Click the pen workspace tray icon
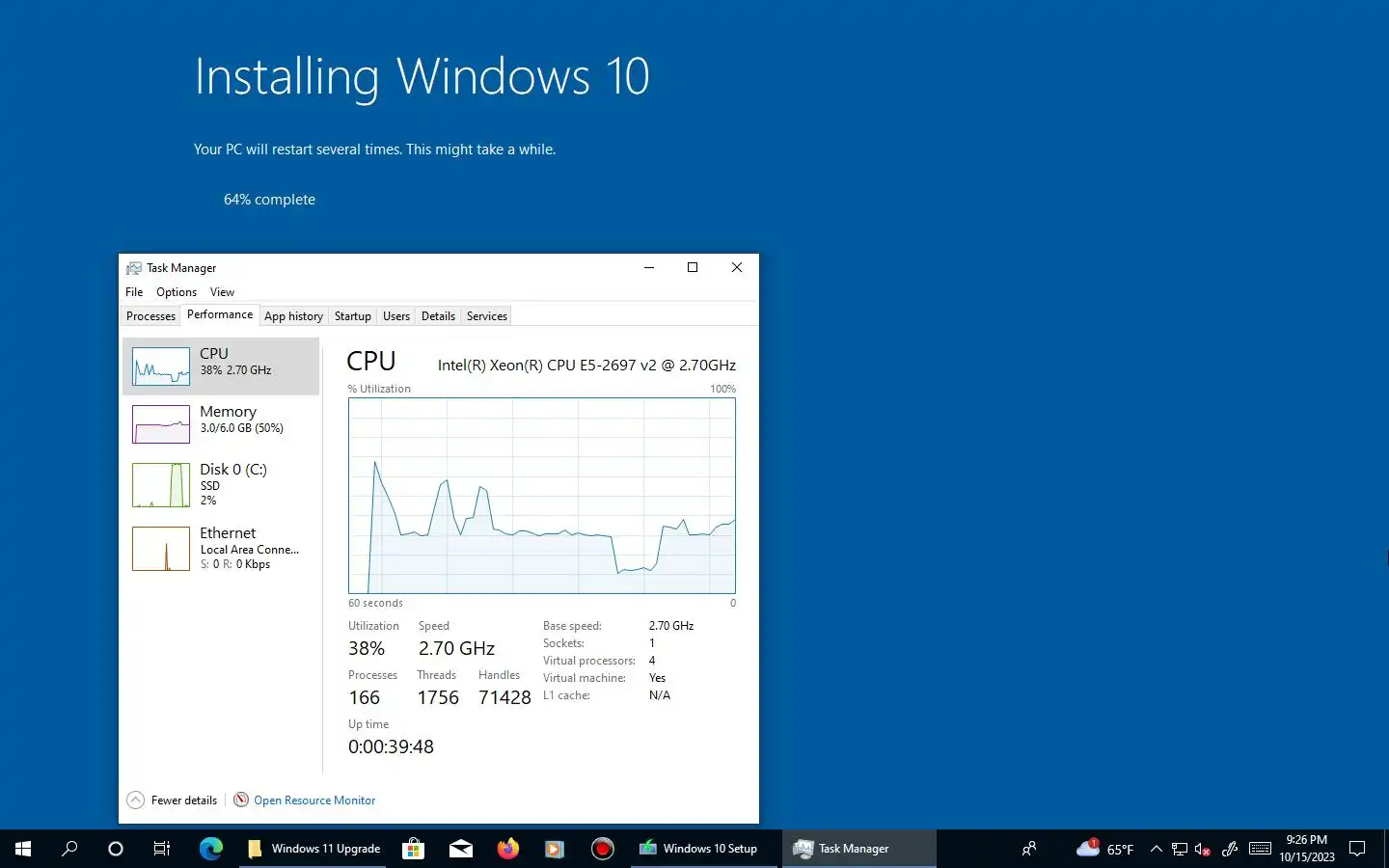Viewport: 1389px width, 868px height. (1230, 849)
